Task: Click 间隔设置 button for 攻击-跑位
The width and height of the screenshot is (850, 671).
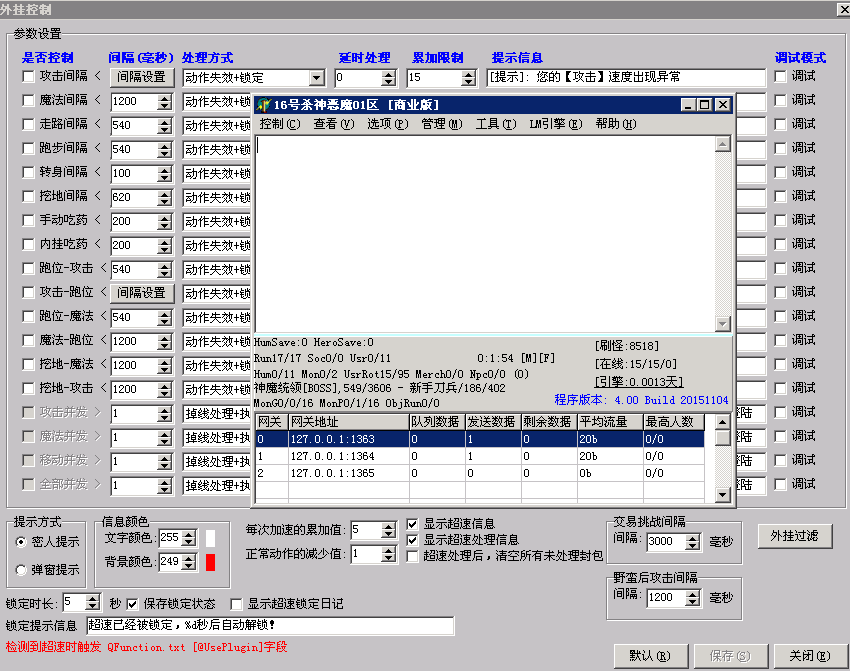Action: click(x=141, y=293)
